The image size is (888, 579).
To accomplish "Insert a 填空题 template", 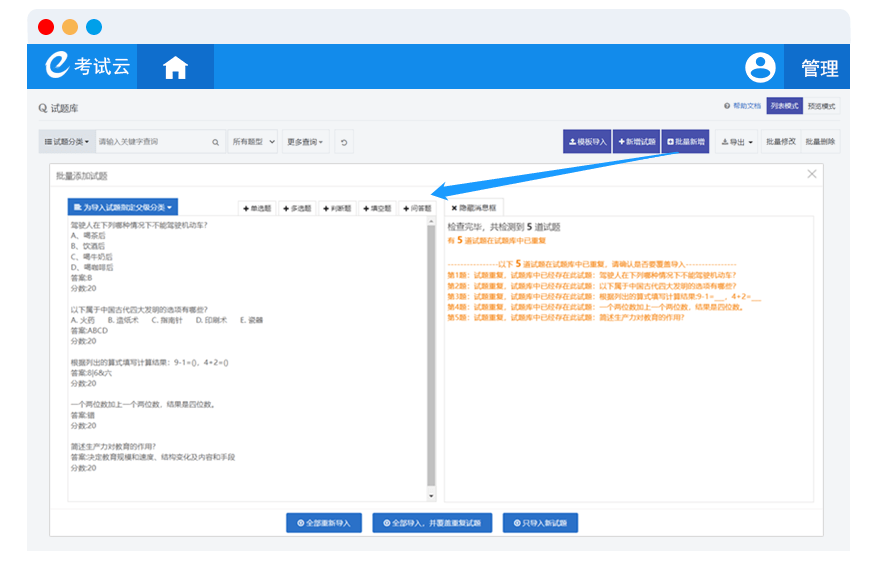I will point(377,208).
